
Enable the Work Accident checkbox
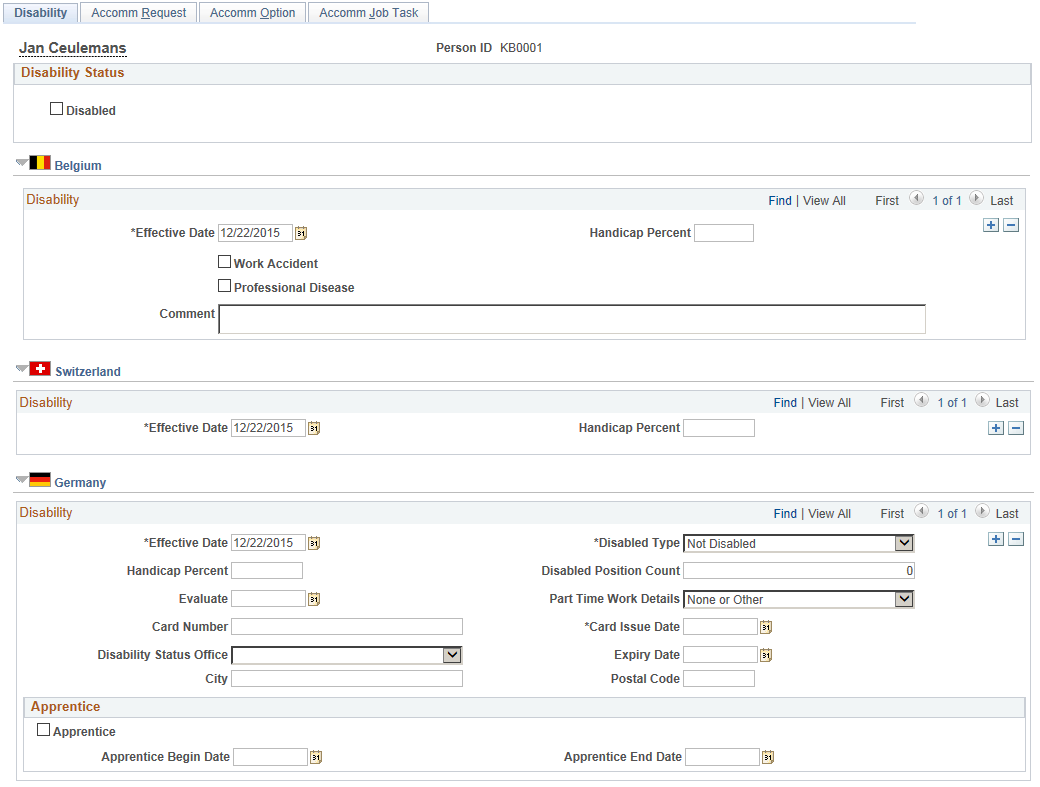(225, 262)
